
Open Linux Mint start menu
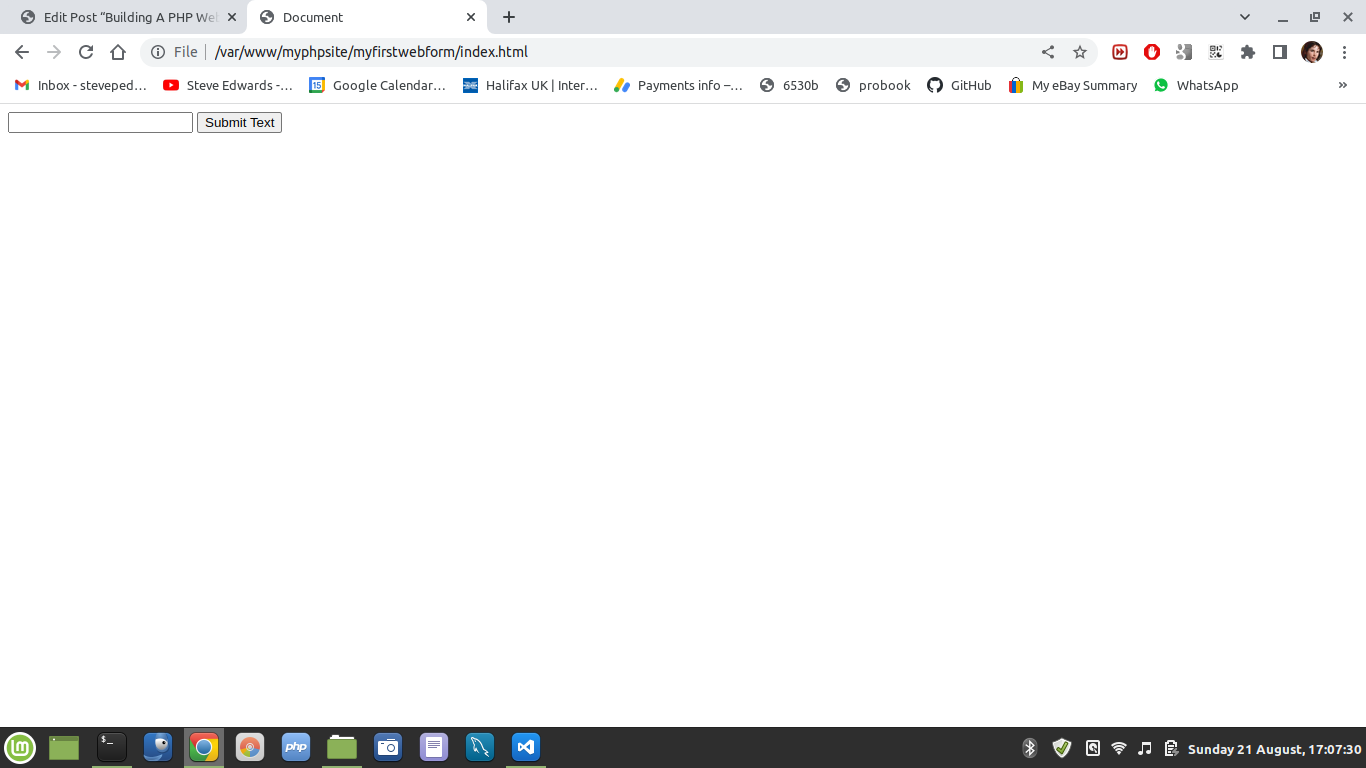coord(20,747)
